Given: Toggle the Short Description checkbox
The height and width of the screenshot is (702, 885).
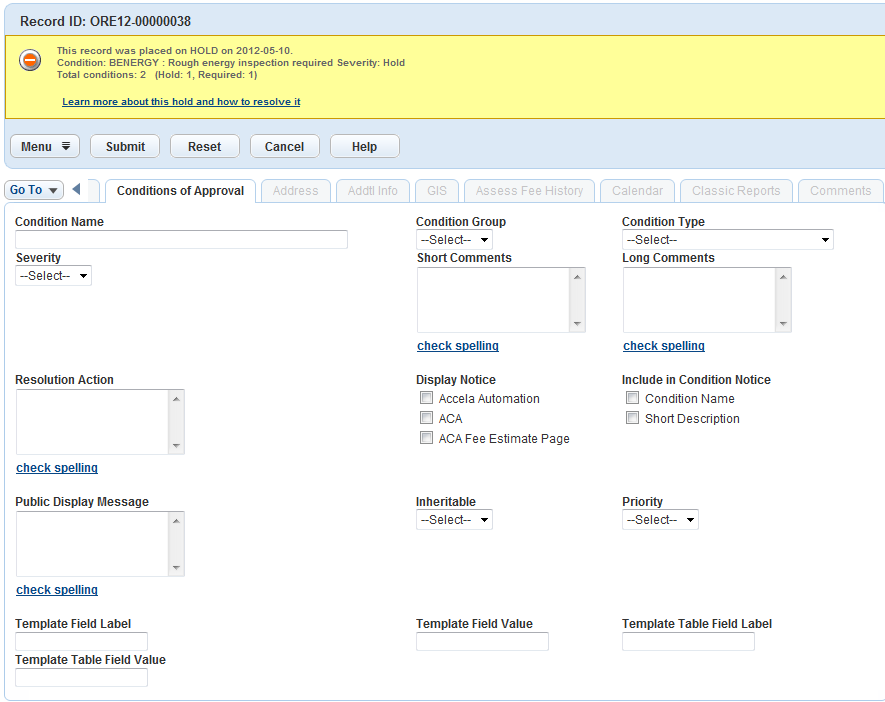Looking at the screenshot, I should [x=632, y=418].
